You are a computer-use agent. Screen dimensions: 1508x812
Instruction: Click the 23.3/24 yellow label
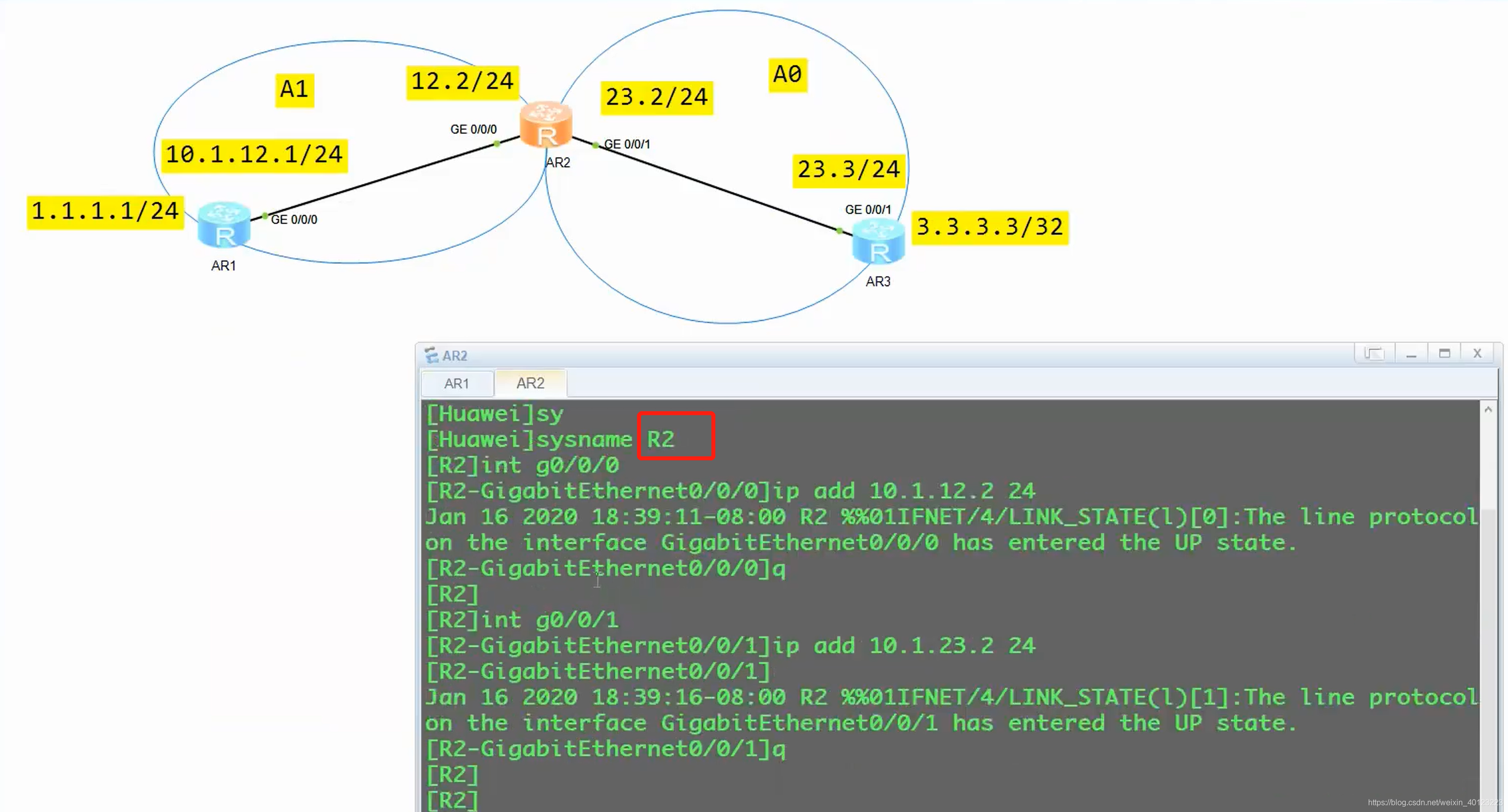[x=848, y=170]
